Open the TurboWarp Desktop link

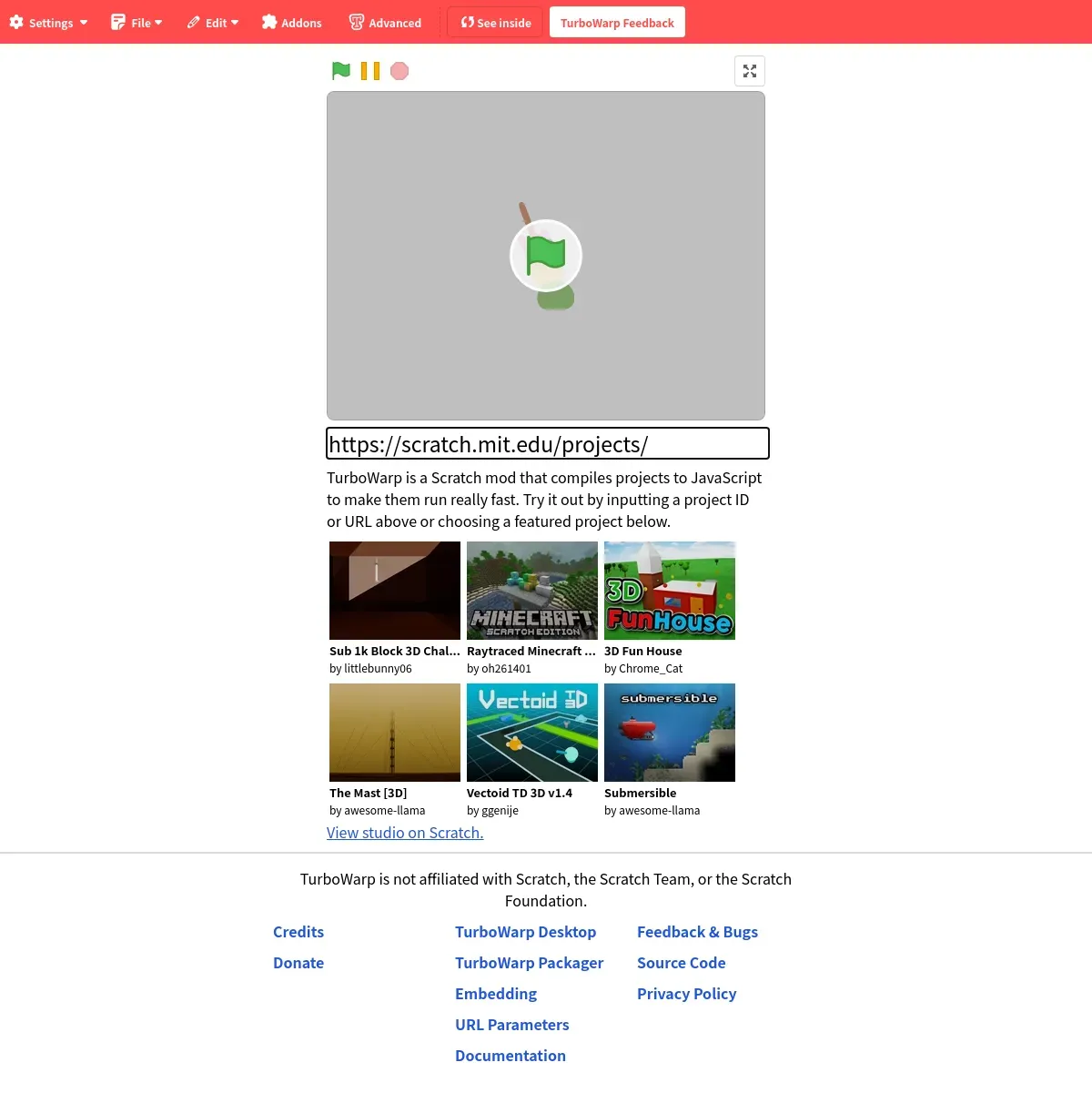pyautogui.click(x=526, y=932)
